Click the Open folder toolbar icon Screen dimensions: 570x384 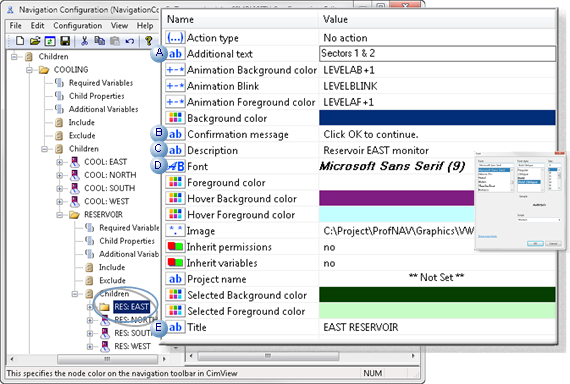pyautogui.click(x=35, y=41)
